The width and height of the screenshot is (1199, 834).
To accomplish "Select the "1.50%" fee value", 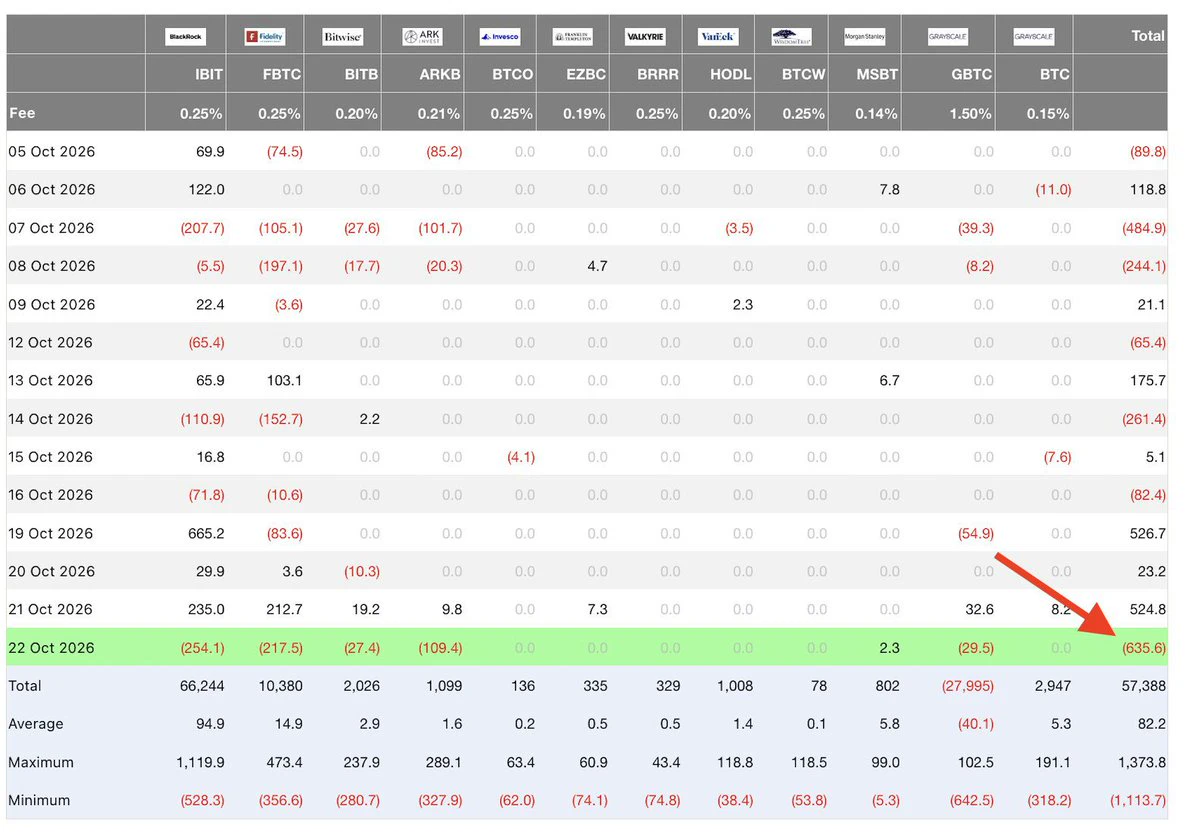I will pos(970,114).
